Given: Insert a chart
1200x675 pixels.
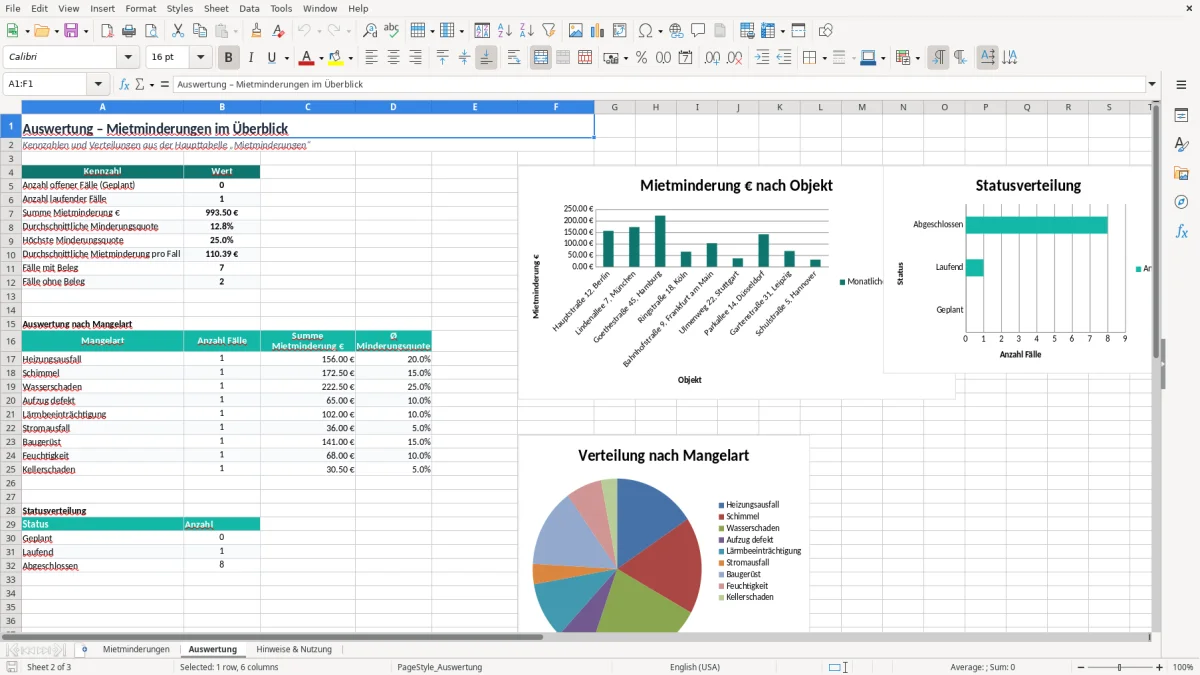Looking at the screenshot, I should pos(599,31).
